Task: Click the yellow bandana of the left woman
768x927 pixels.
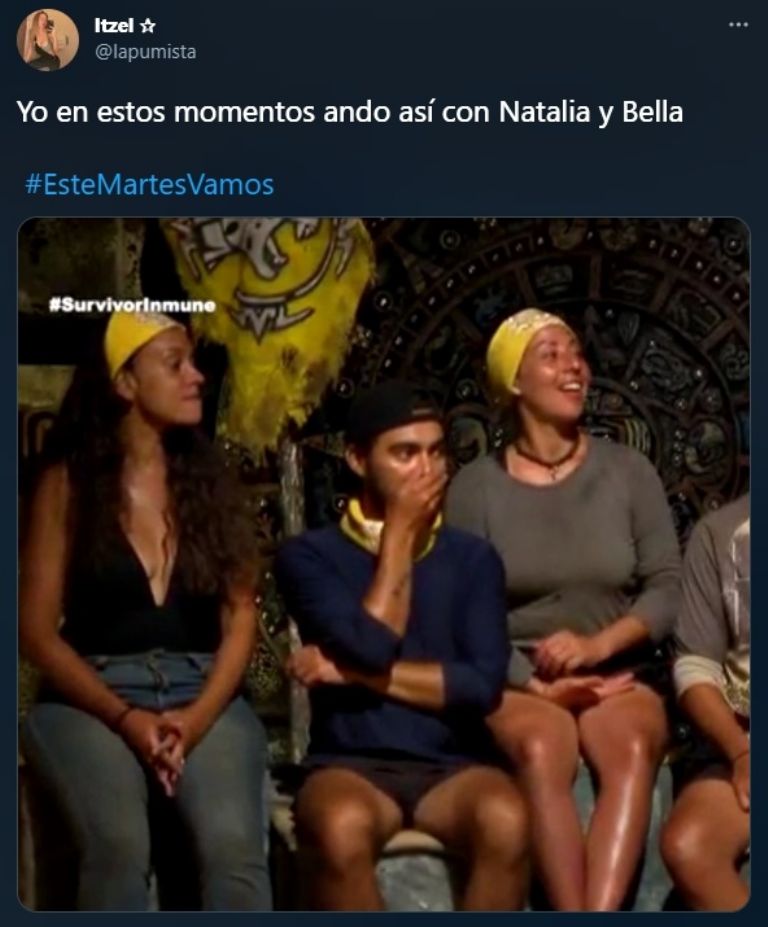Action: (135, 338)
